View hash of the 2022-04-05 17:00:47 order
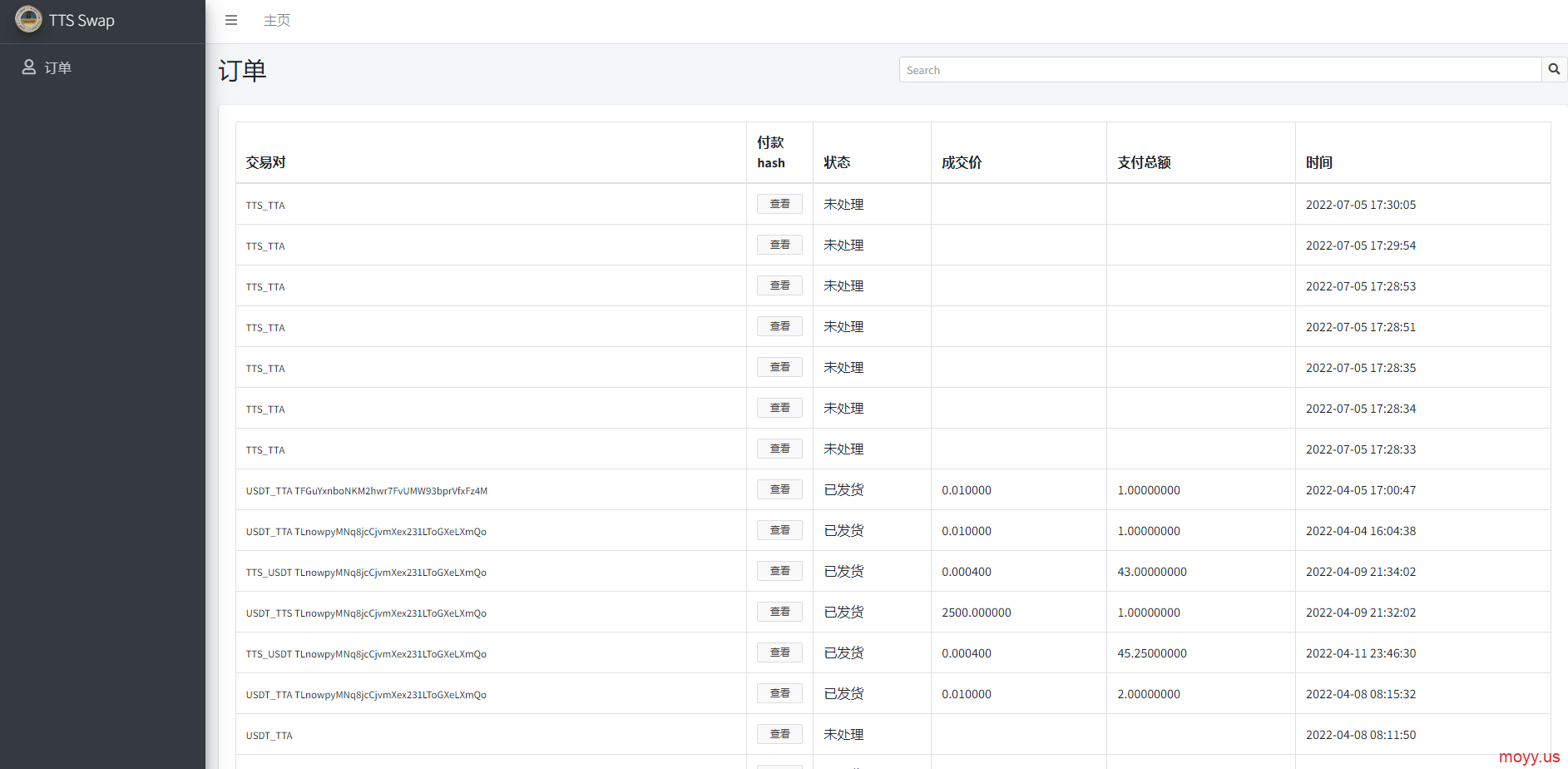1568x769 pixels. pyautogui.click(x=779, y=489)
